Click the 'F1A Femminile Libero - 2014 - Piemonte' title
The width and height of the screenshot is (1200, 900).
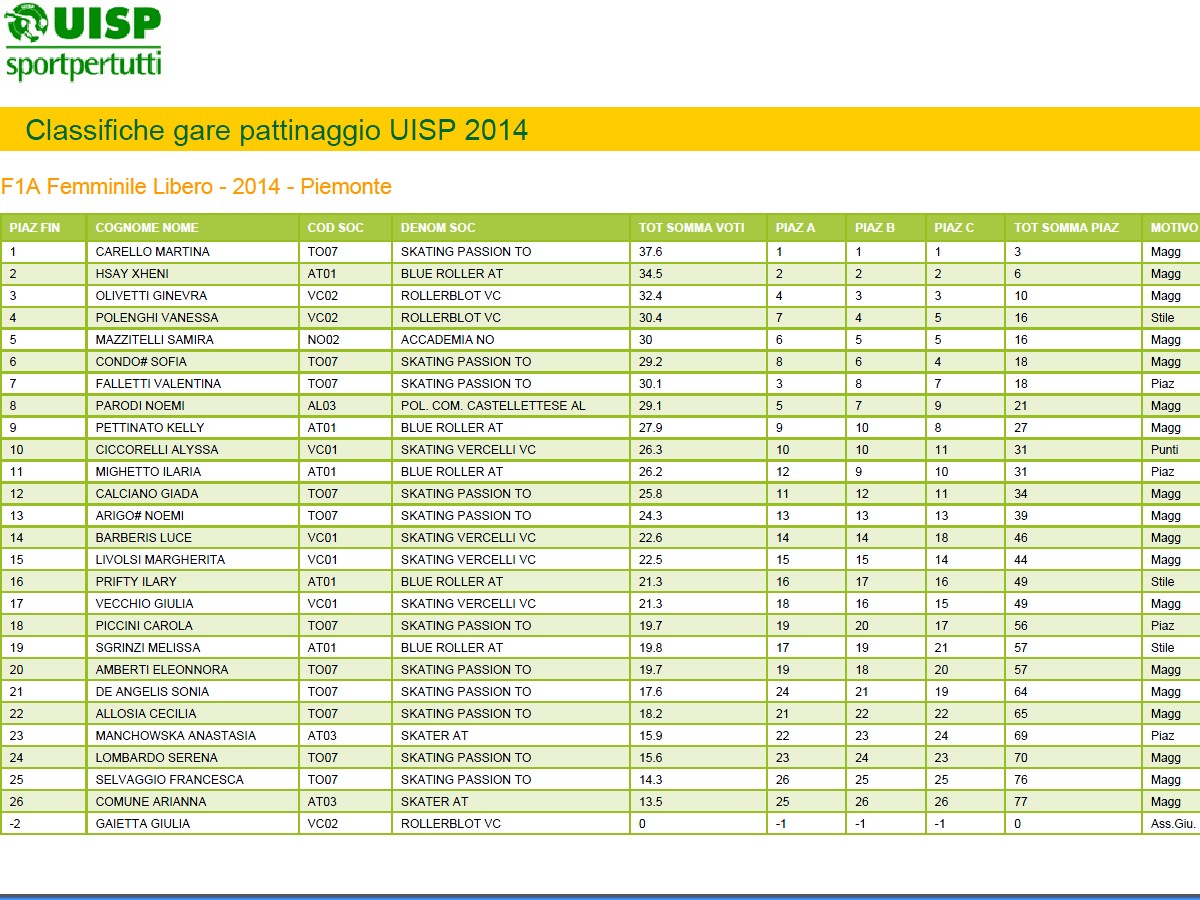196,187
